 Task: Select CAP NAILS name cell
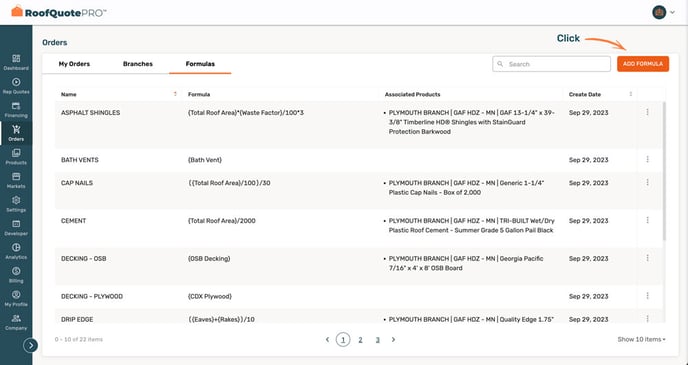(77, 183)
